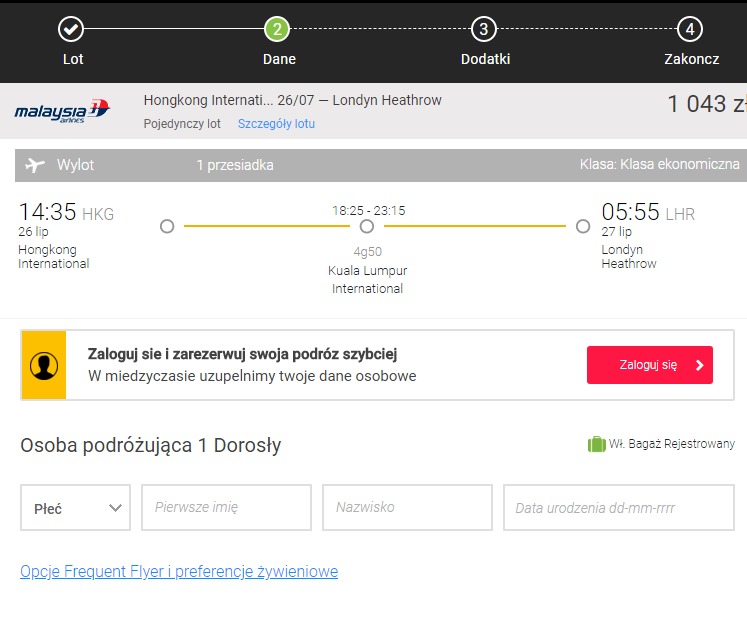Click 'Osoba podróżująca 1 Dorosły' heading
This screenshot has height=636, width=747.
[151, 445]
